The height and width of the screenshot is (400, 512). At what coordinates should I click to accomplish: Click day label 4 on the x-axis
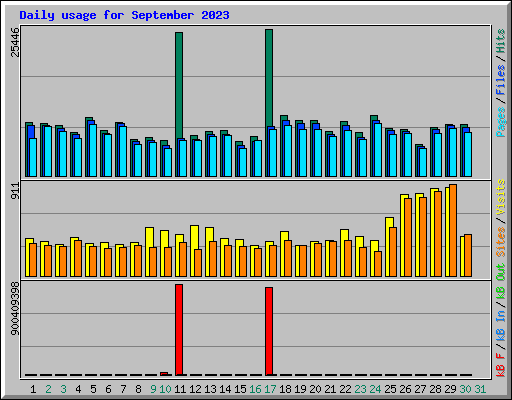[x=78, y=389]
